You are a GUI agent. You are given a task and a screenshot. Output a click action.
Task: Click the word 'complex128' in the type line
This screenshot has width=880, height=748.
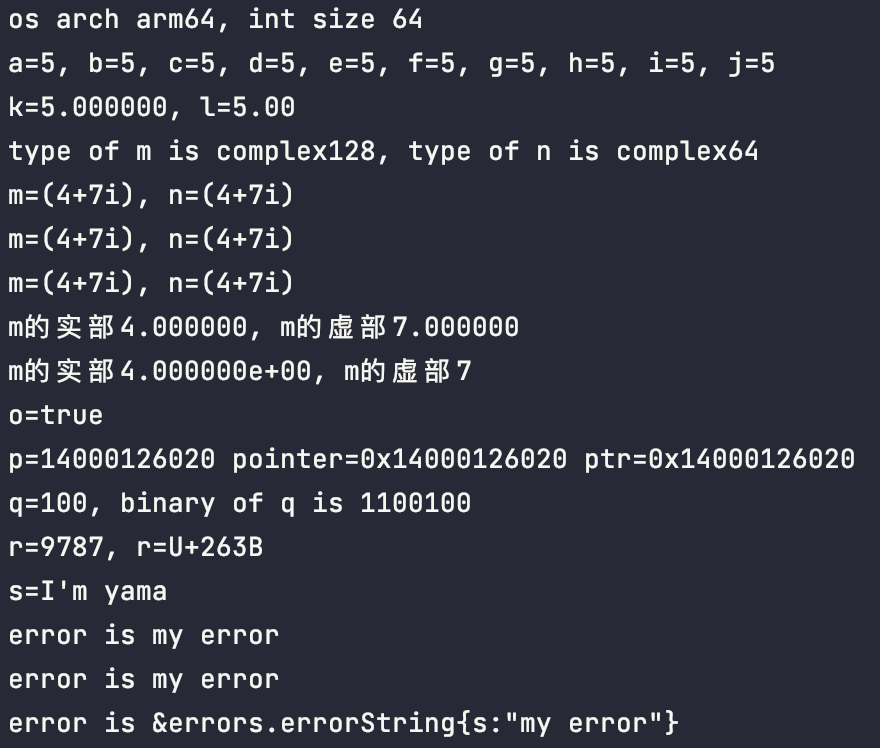[x=296, y=152]
